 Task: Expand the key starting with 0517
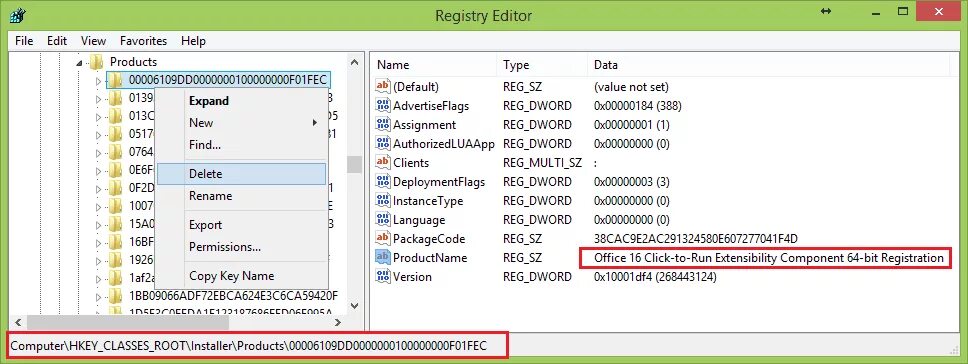click(98, 134)
